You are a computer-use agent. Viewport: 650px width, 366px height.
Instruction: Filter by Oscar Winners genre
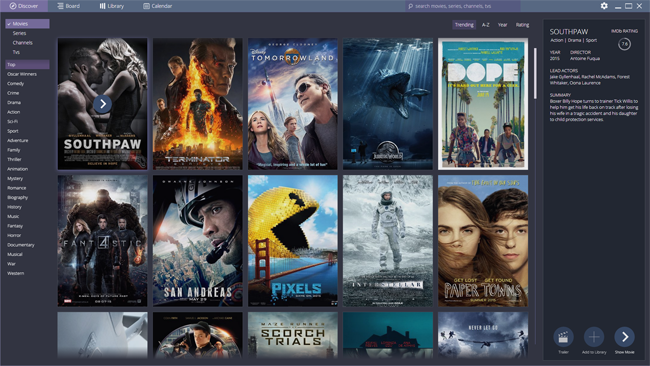[x=22, y=74]
